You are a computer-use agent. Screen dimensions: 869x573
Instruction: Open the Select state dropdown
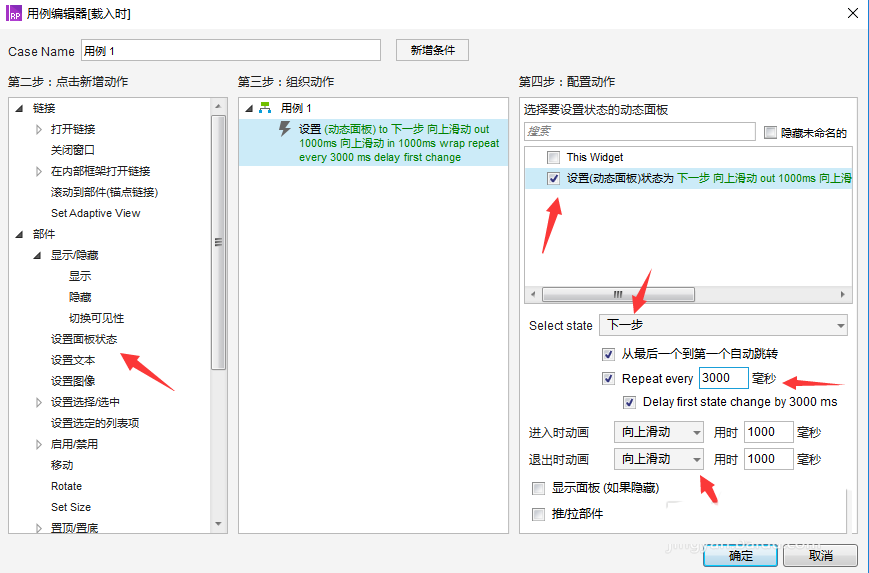click(x=722, y=325)
